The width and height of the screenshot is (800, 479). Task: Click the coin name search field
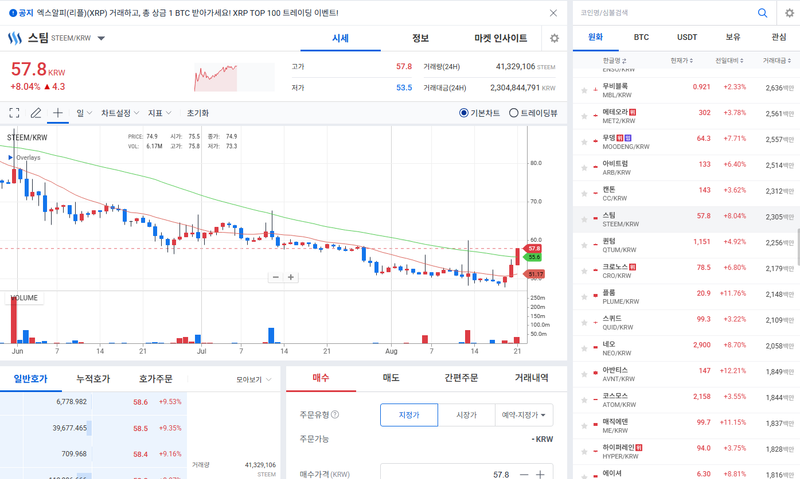666,13
